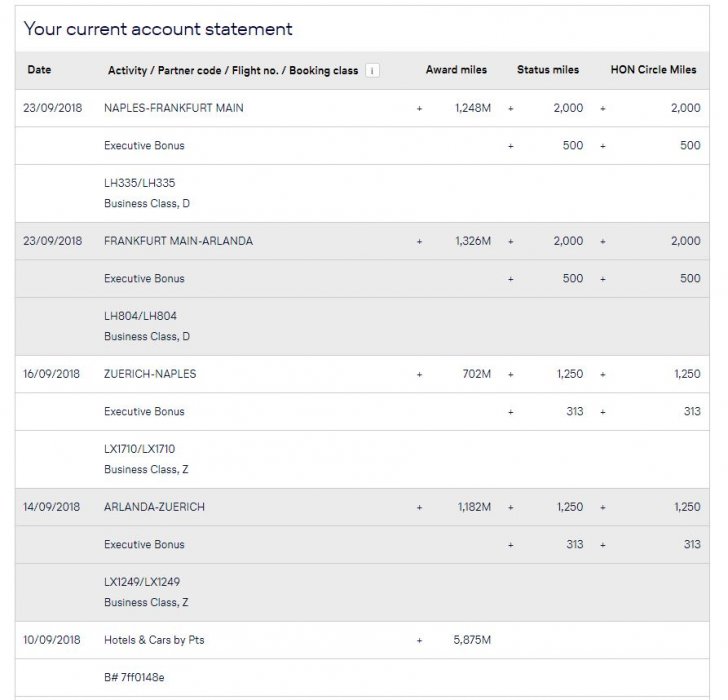Click the 16/09/2018 date cell
This screenshot has width=728, height=700.
[x=52, y=374]
